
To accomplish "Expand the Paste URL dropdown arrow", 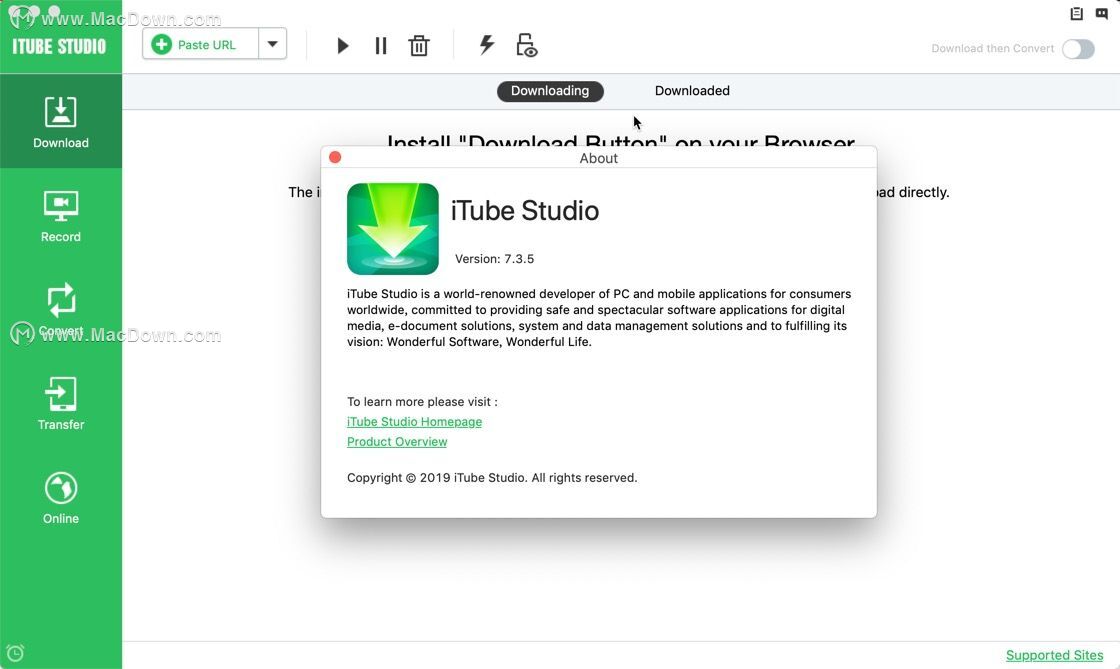I will pos(273,44).
